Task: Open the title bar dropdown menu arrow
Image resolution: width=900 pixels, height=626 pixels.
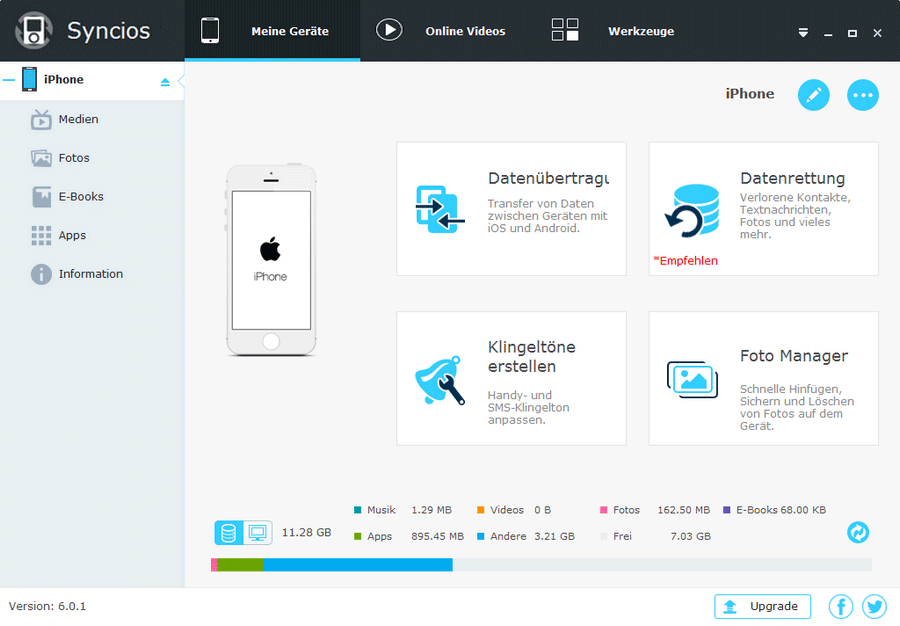Action: [803, 33]
